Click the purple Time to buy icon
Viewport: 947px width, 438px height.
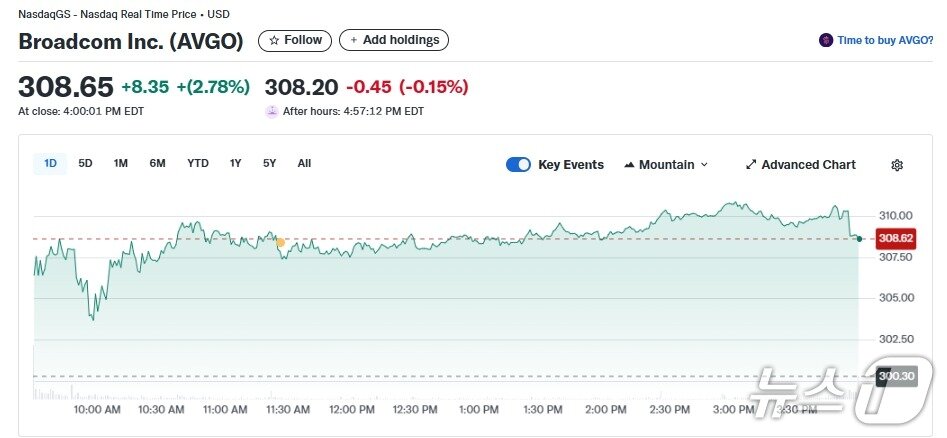pos(825,41)
